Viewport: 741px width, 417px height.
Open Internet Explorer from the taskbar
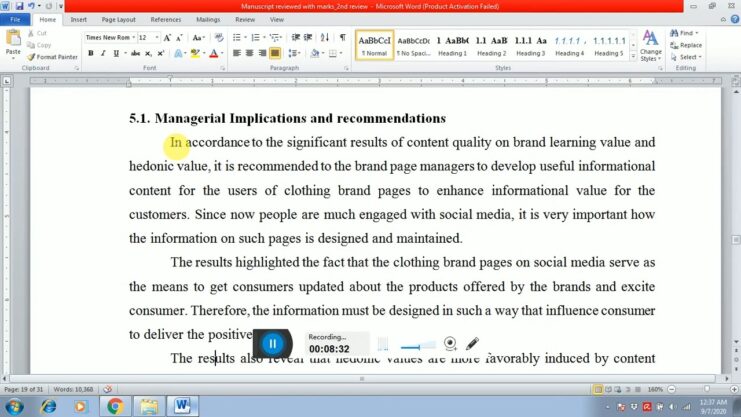click(x=48, y=406)
